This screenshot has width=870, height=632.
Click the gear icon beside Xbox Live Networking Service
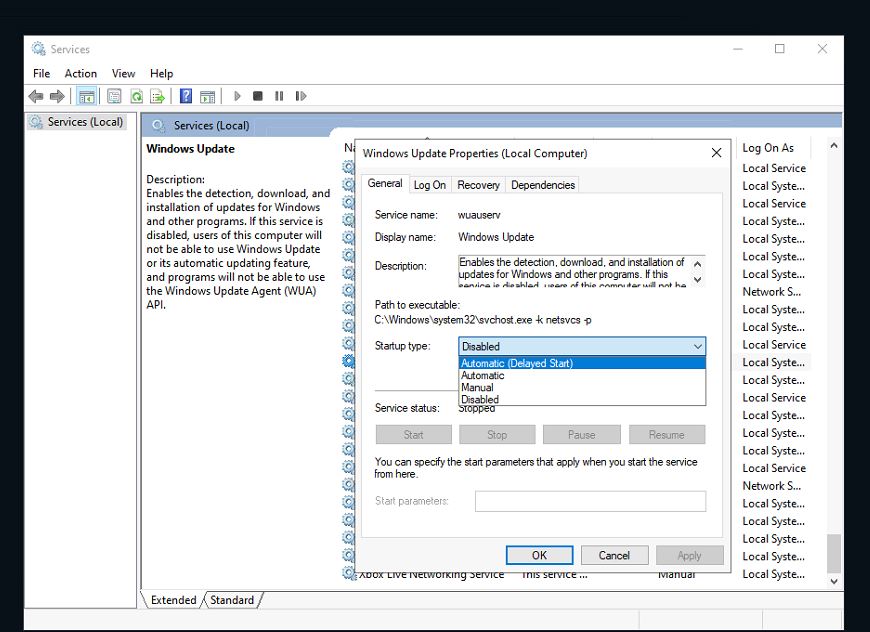(x=348, y=573)
